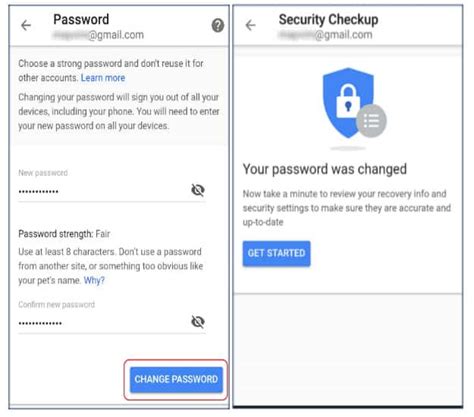Viewport: 474px width, 417px height.
Task: Click the Security Checkup page title
Action: click(328, 19)
